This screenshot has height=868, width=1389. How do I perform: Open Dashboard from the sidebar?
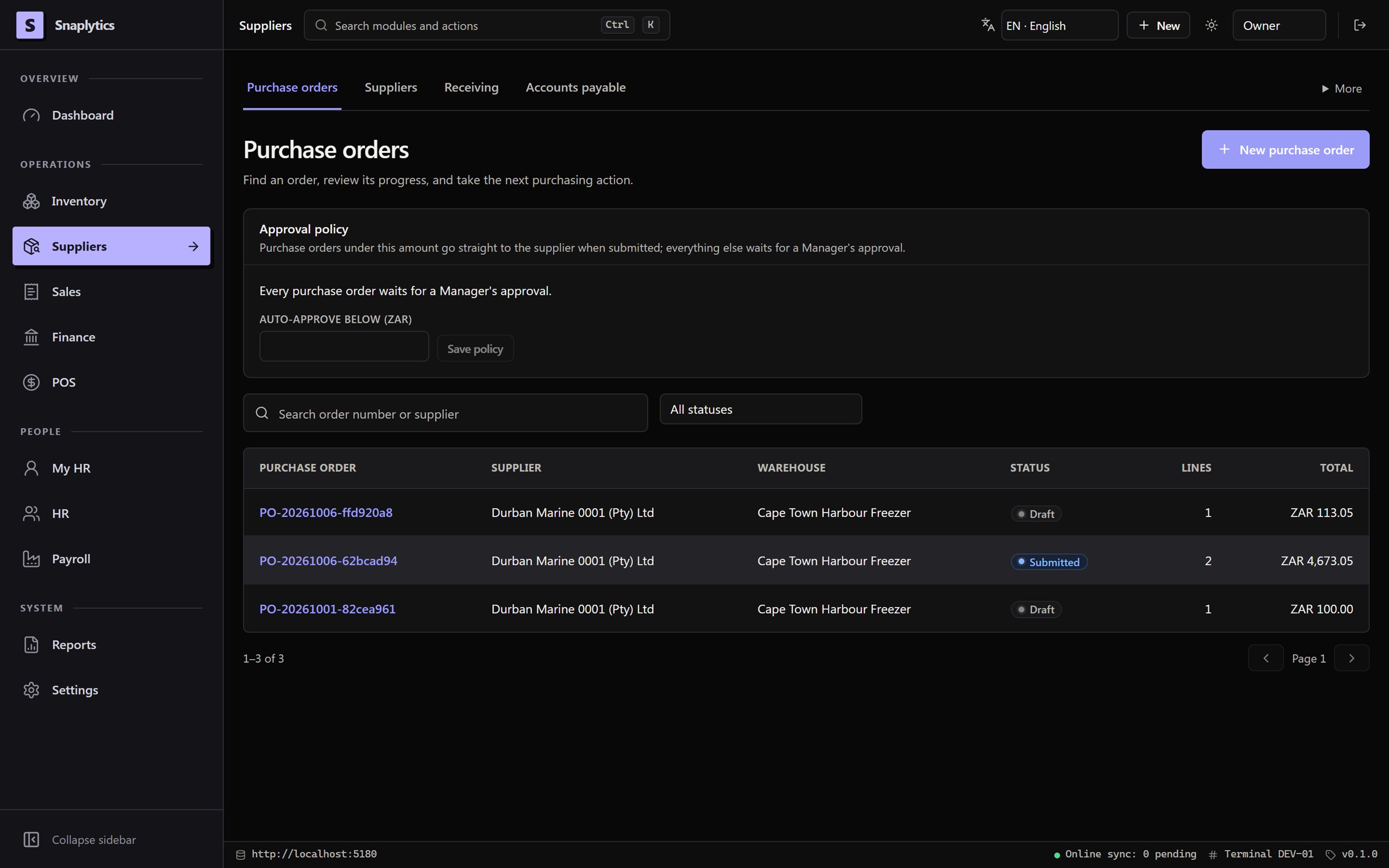(x=111, y=116)
